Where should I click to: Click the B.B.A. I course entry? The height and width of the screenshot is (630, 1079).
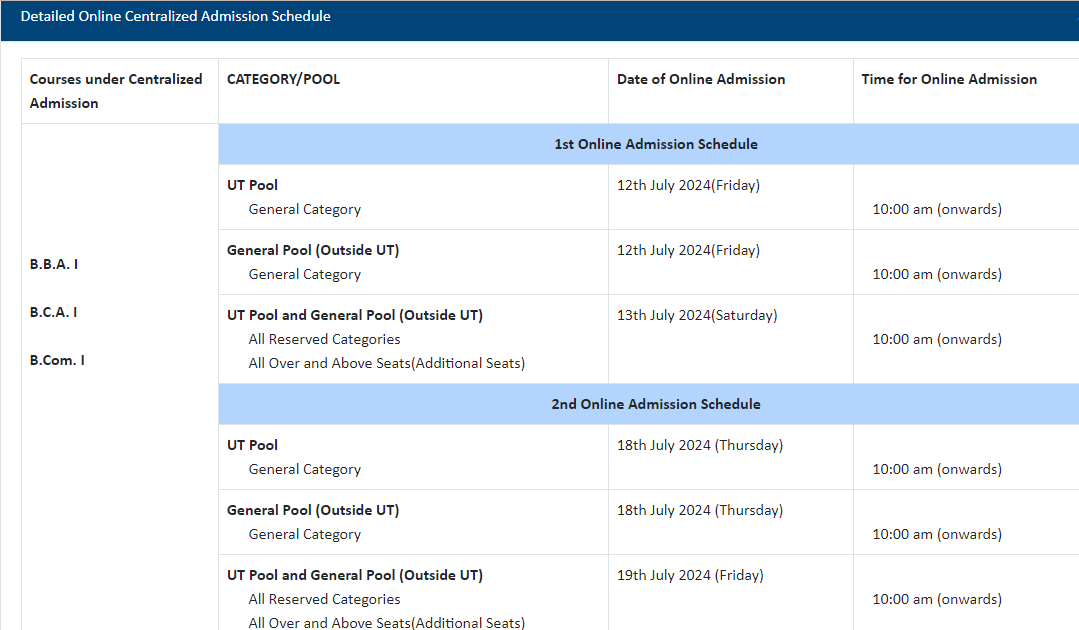[54, 264]
